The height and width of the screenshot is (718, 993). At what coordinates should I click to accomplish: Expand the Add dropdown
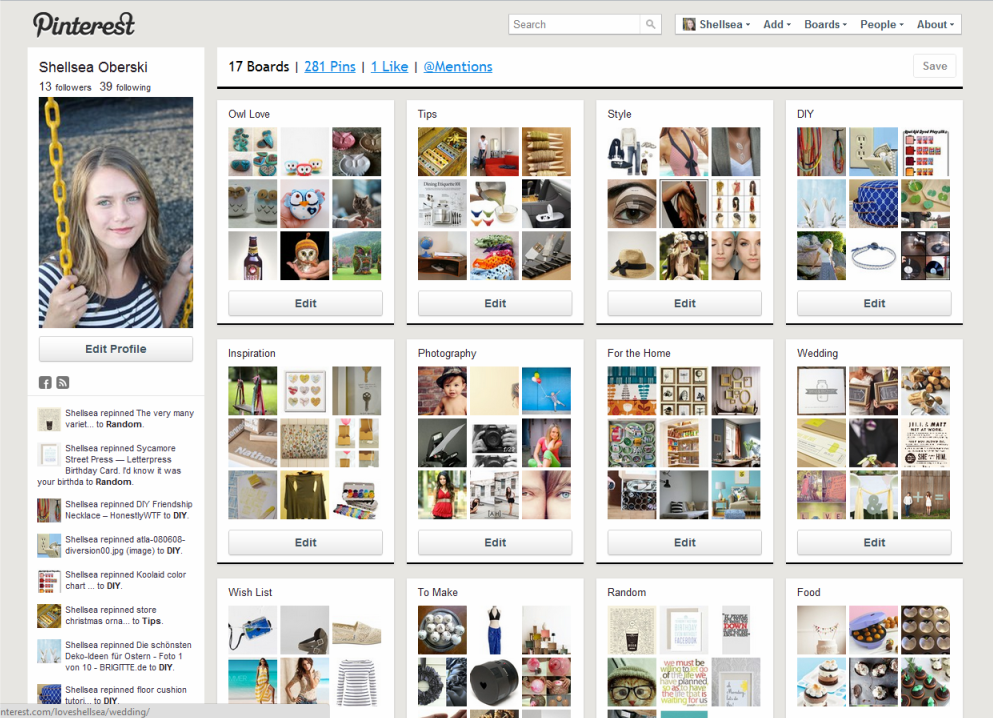(x=777, y=25)
